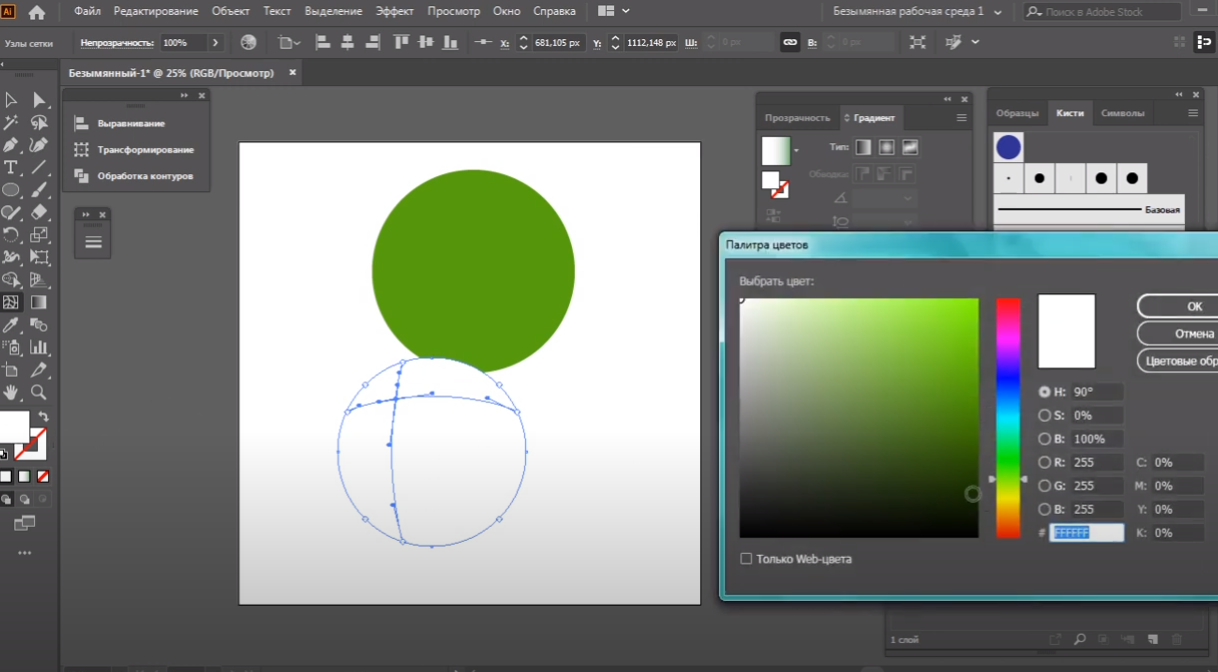This screenshot has height=672, width=1218.
Task: Open the Эффект menu
Action: click(x=394, y=11)
